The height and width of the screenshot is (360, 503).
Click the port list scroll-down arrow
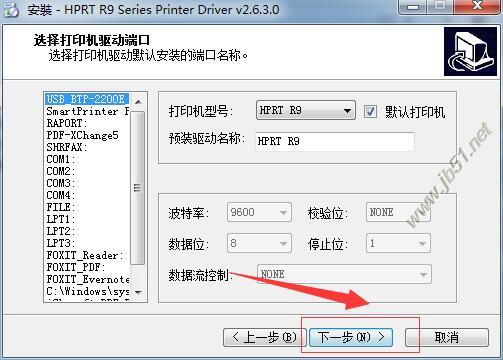pos(138,293)
